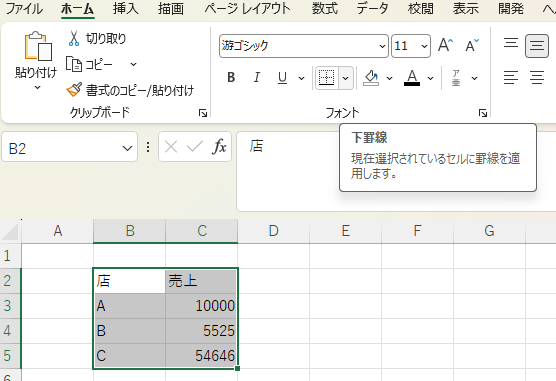
Task: Open the ファイル tab
Action: coord(24,9)
